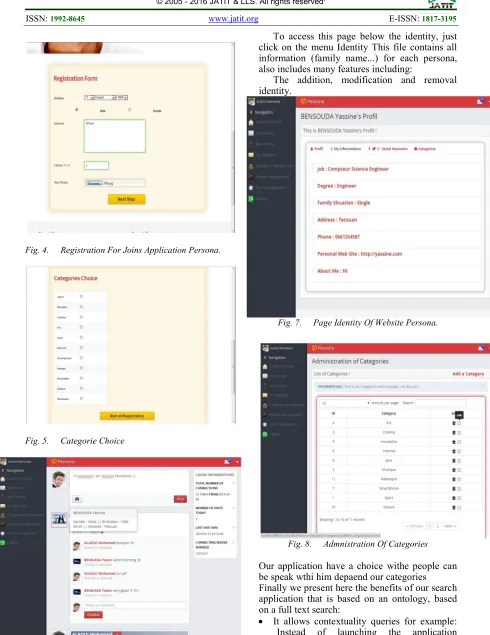Open header dropdown arrow in news feed screenshot
Image resolution: width=490 pixels, height=635 pixels.
(x=237, y=462)
